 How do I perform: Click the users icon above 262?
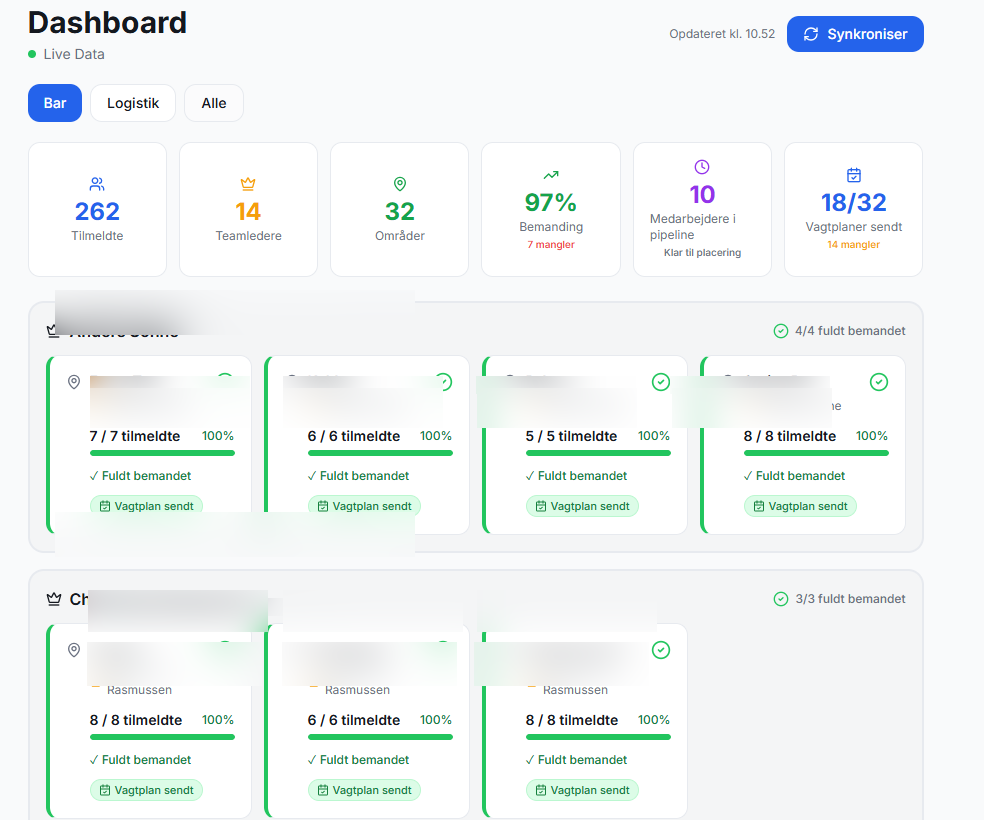(x=97, y=184)
